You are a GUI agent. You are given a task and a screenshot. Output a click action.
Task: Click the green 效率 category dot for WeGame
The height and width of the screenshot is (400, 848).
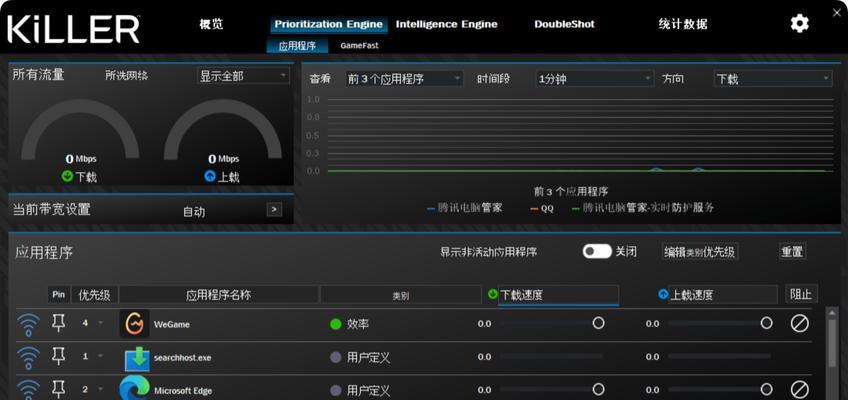[336, 324]
